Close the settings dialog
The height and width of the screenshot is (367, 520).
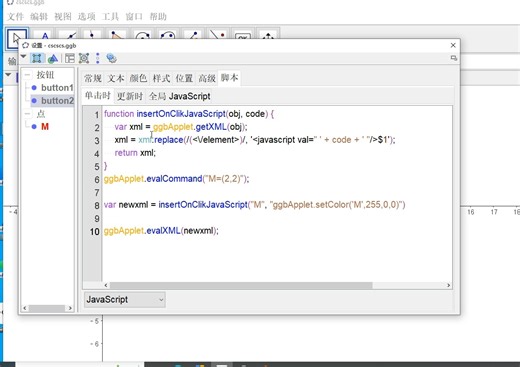[453, 45]
